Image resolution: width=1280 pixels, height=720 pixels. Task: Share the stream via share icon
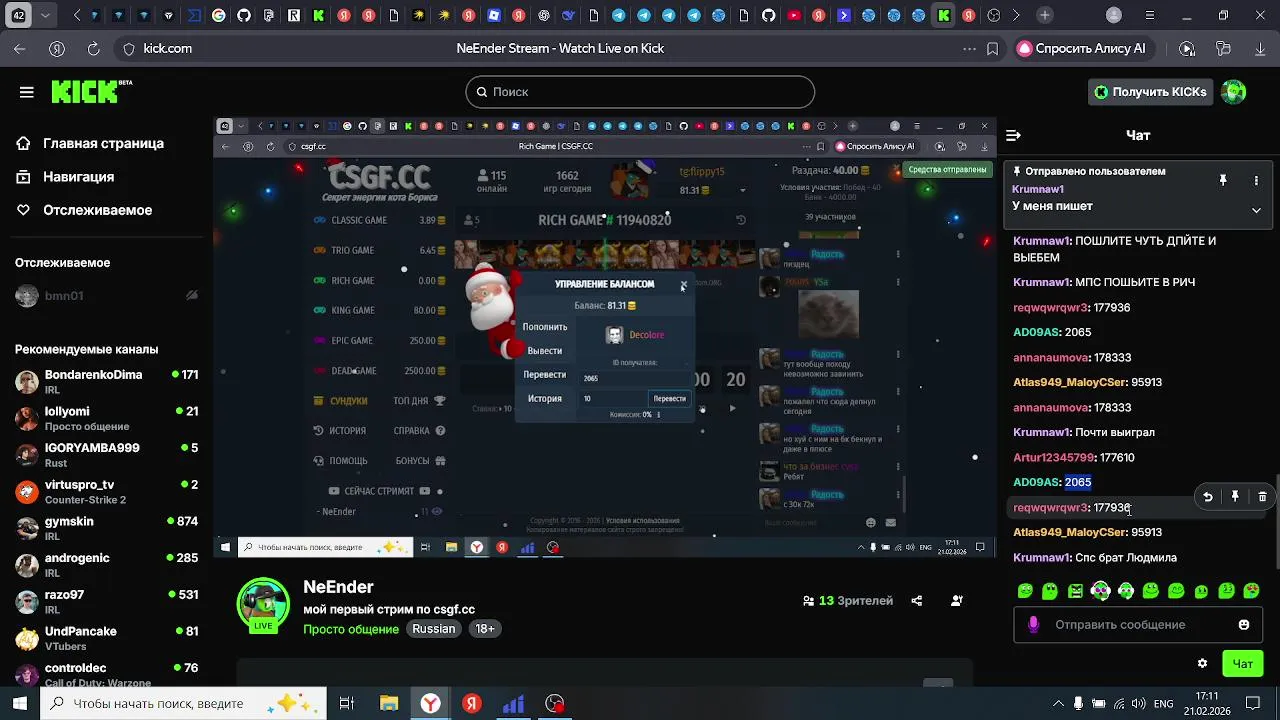pyautogui.click(x=917, y=601)
